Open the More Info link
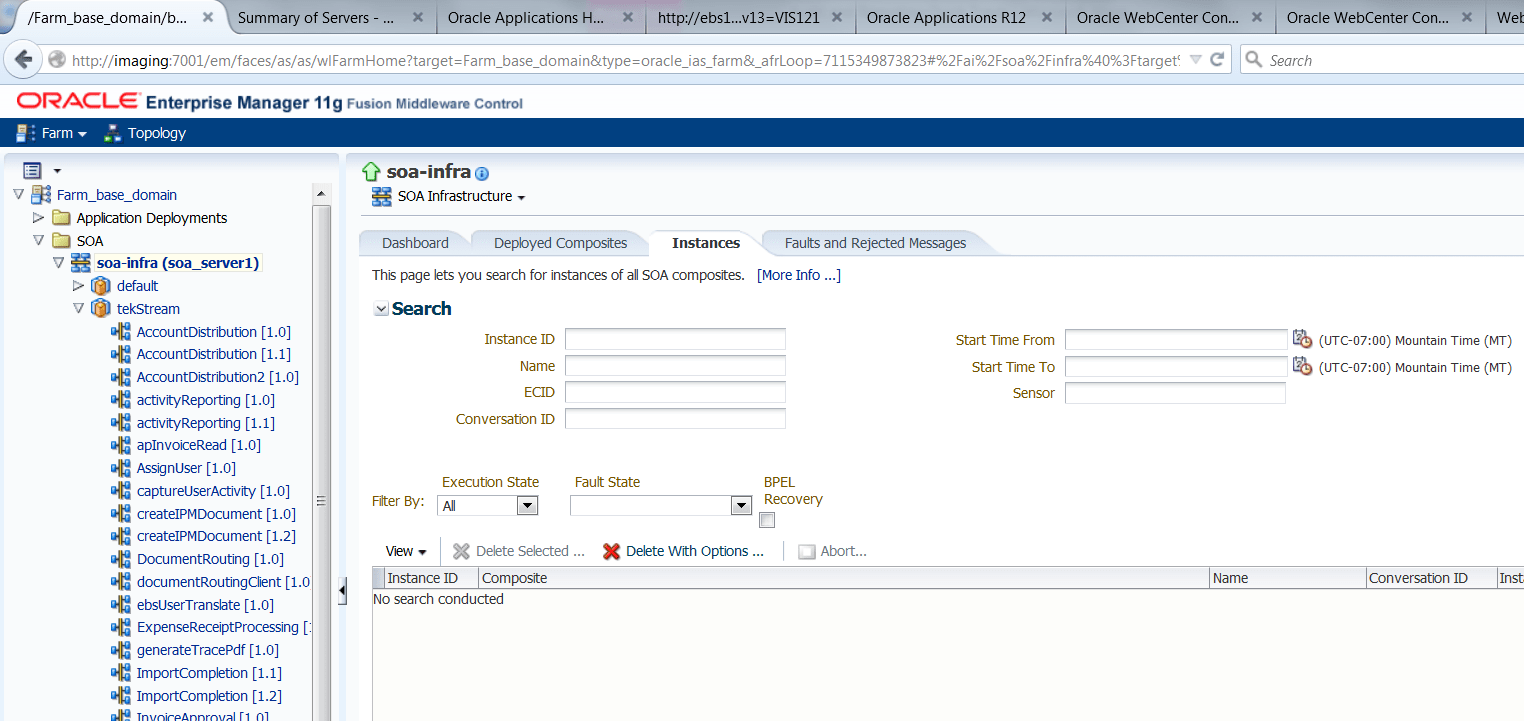Viewport: 1524px width, 721px height. pyautogui.click(x=799, y=275)
